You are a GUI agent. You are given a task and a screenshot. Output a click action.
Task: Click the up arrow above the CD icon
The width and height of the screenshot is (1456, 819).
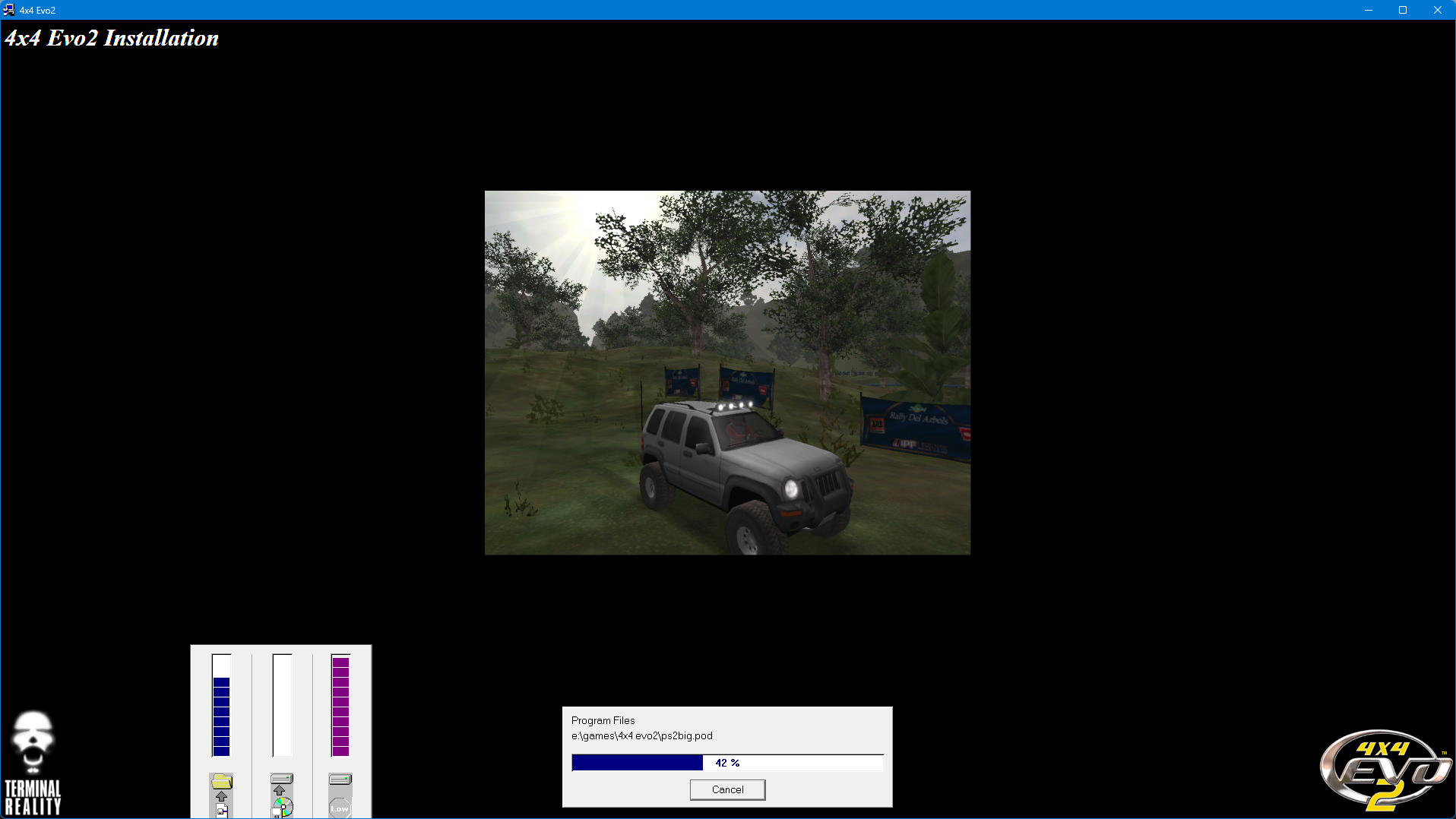click(x=279, y=790)
